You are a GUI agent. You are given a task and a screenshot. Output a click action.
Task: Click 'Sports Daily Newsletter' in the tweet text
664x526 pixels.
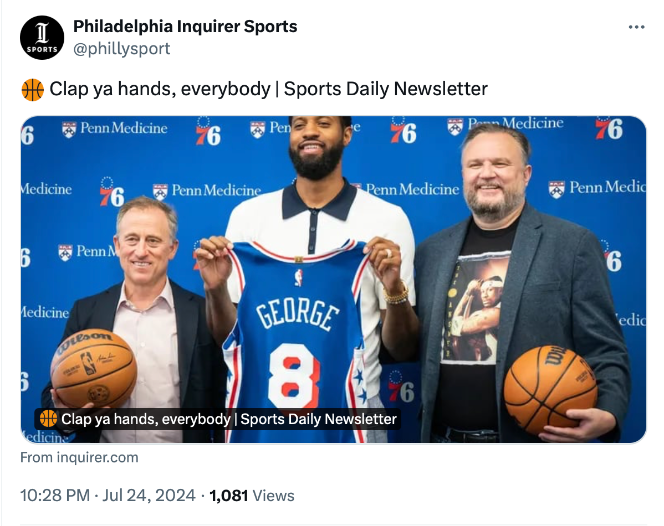(386, 89)
